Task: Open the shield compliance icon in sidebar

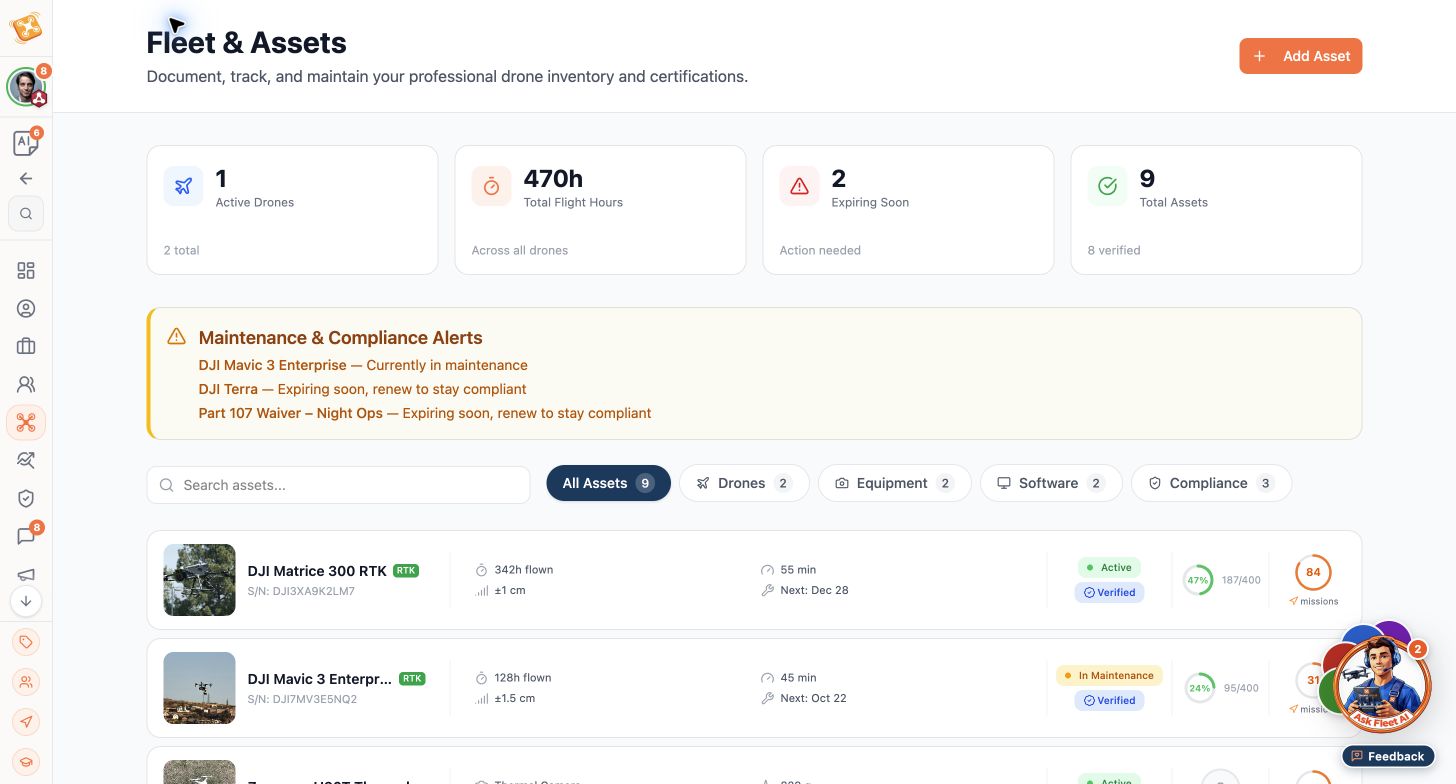Action: pyautogui.click(x=26, y=498)
